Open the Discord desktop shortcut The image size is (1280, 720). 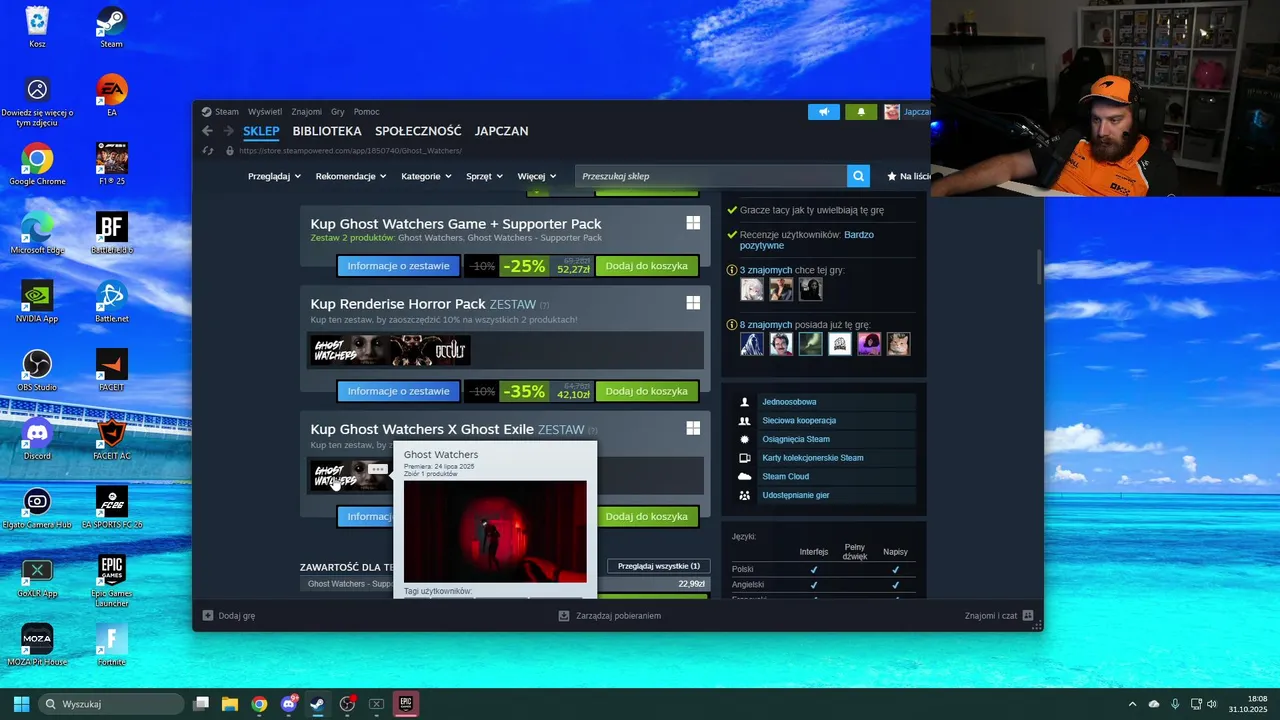(x=37, y=438)
